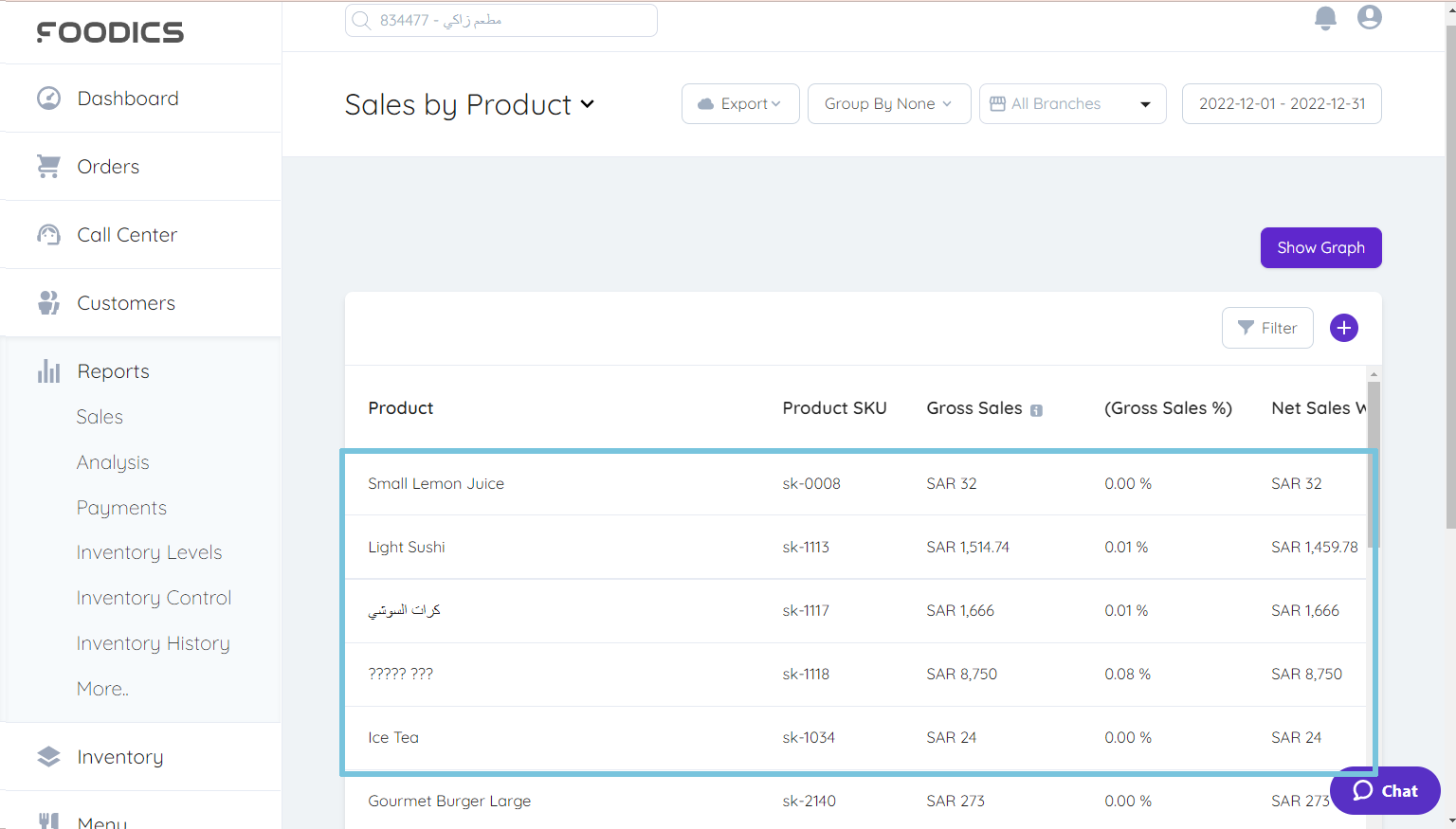Click the Customers icon in the sidebar
The width and height of the screenshot is (1456, 829).
pyautogui.click(x=47, y=302)
